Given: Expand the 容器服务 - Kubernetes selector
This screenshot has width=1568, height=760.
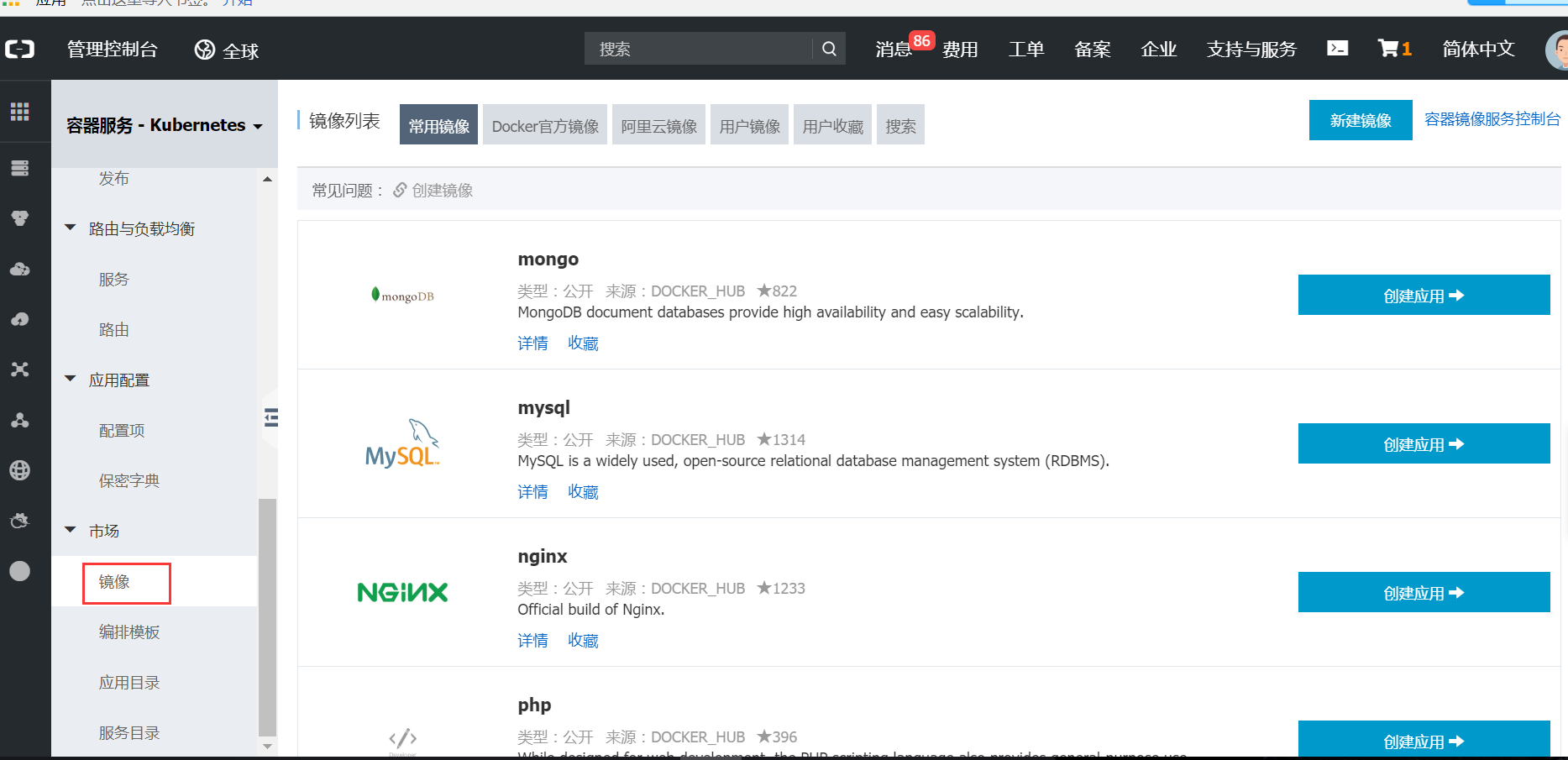Looking at the screenshot, I should tap(163, 124).
